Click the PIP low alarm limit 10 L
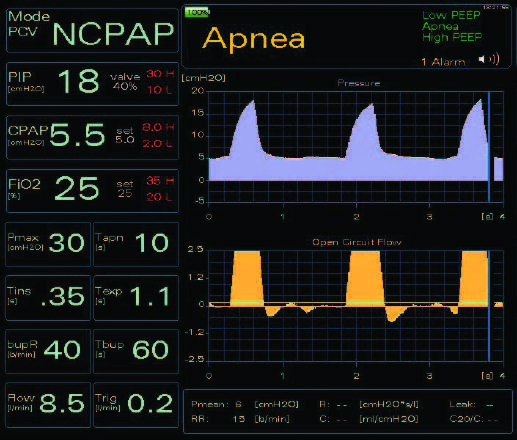 160,90
